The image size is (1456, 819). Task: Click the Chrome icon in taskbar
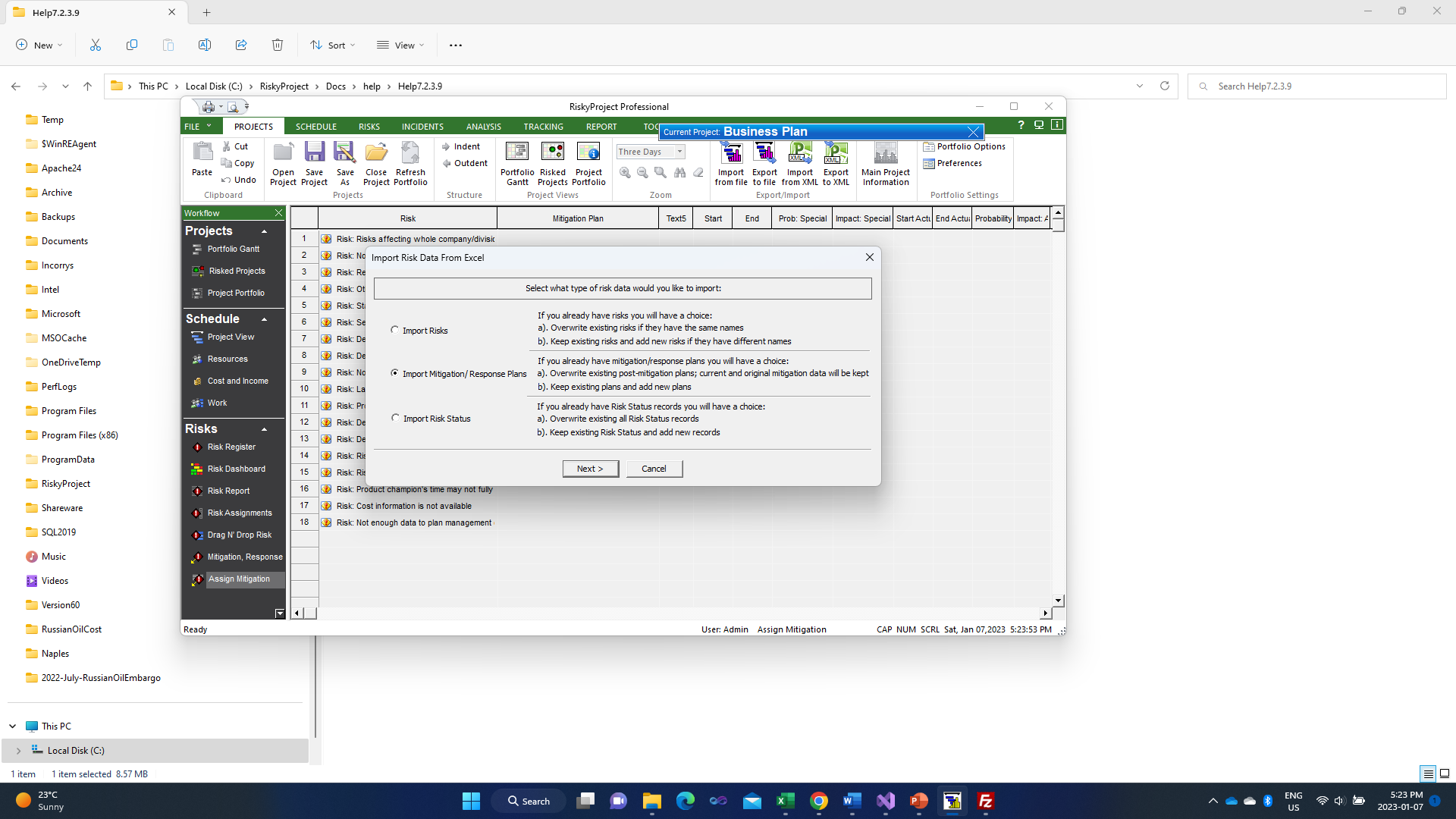[x=818, y=801]
